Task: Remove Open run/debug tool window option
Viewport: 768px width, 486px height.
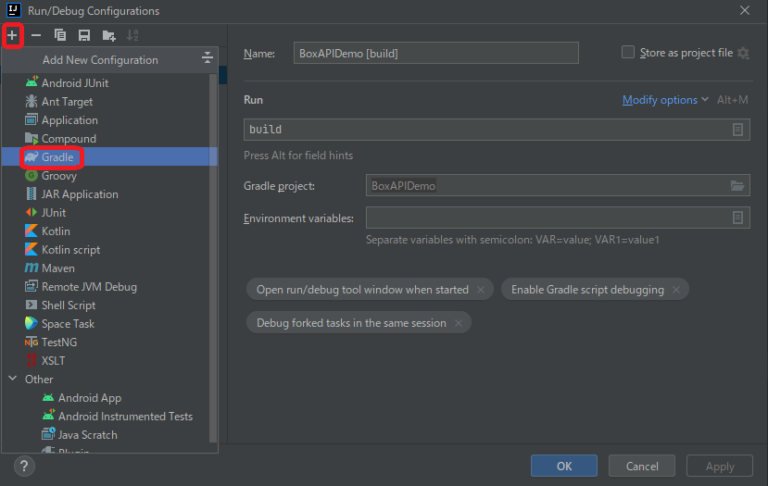Action: [481, 290]
